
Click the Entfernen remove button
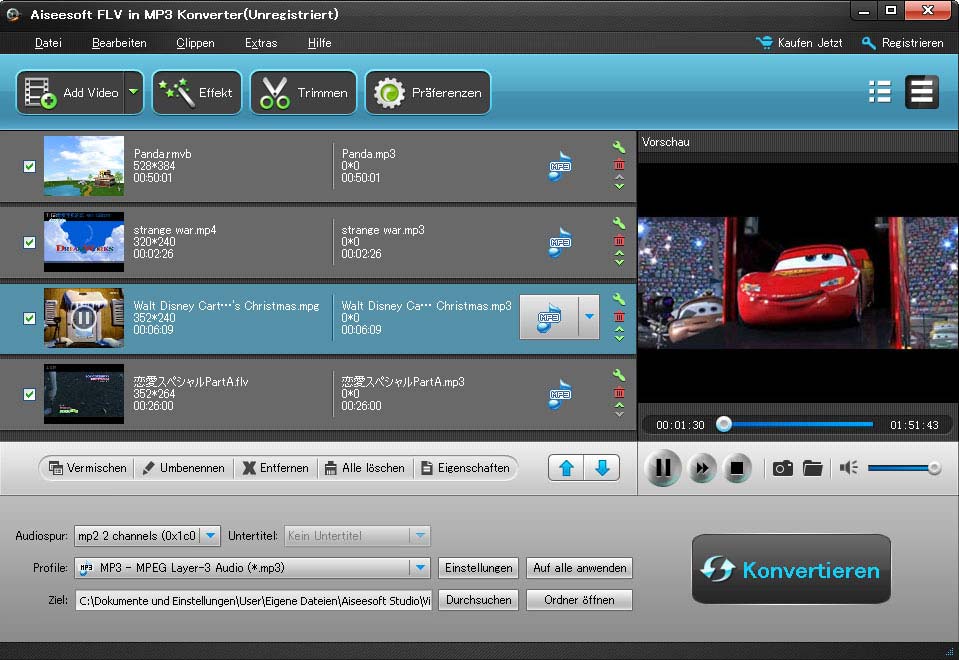276,468
